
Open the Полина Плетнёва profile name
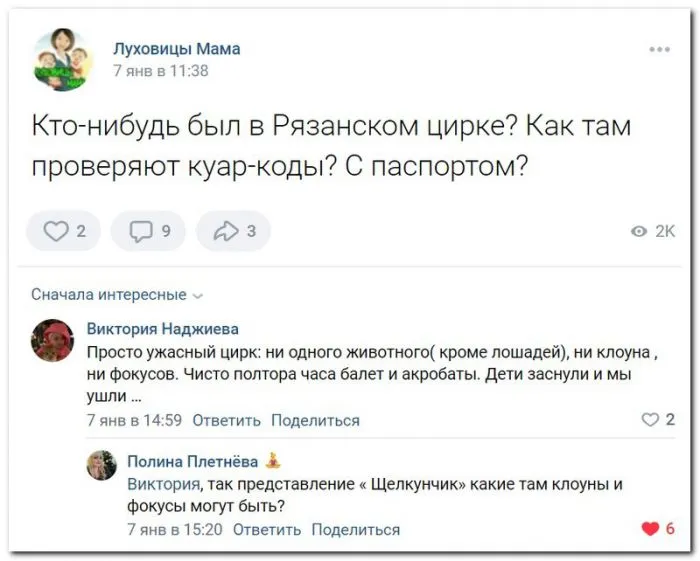point(193,461)
